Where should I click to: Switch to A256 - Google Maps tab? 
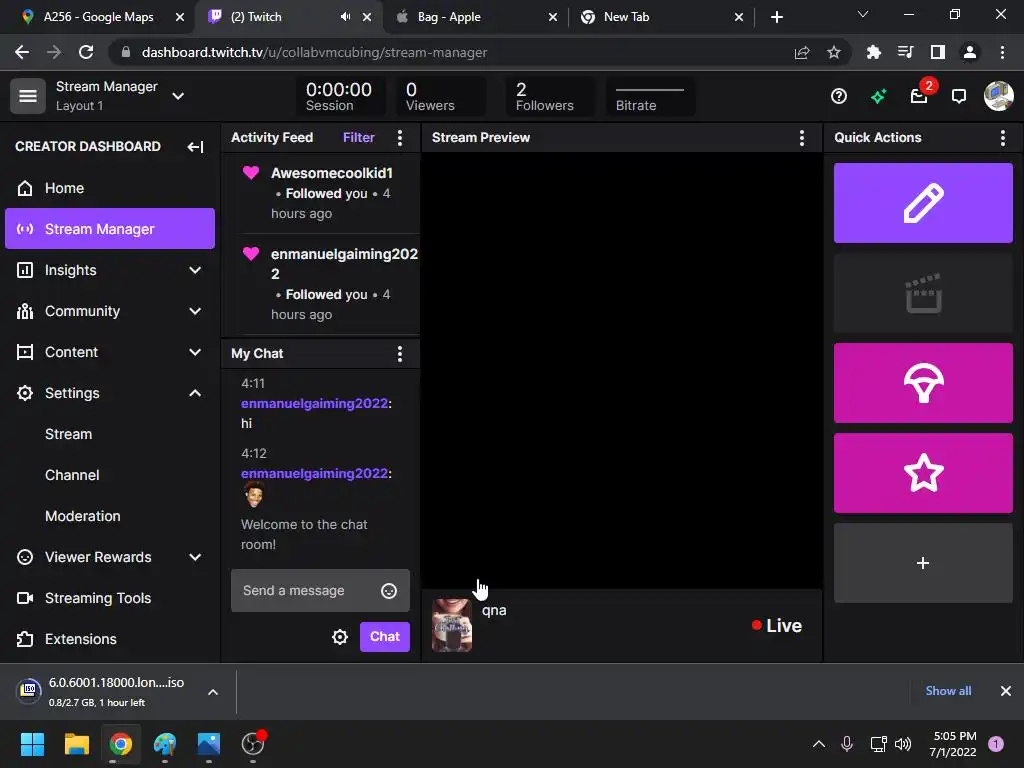(98, 17)
